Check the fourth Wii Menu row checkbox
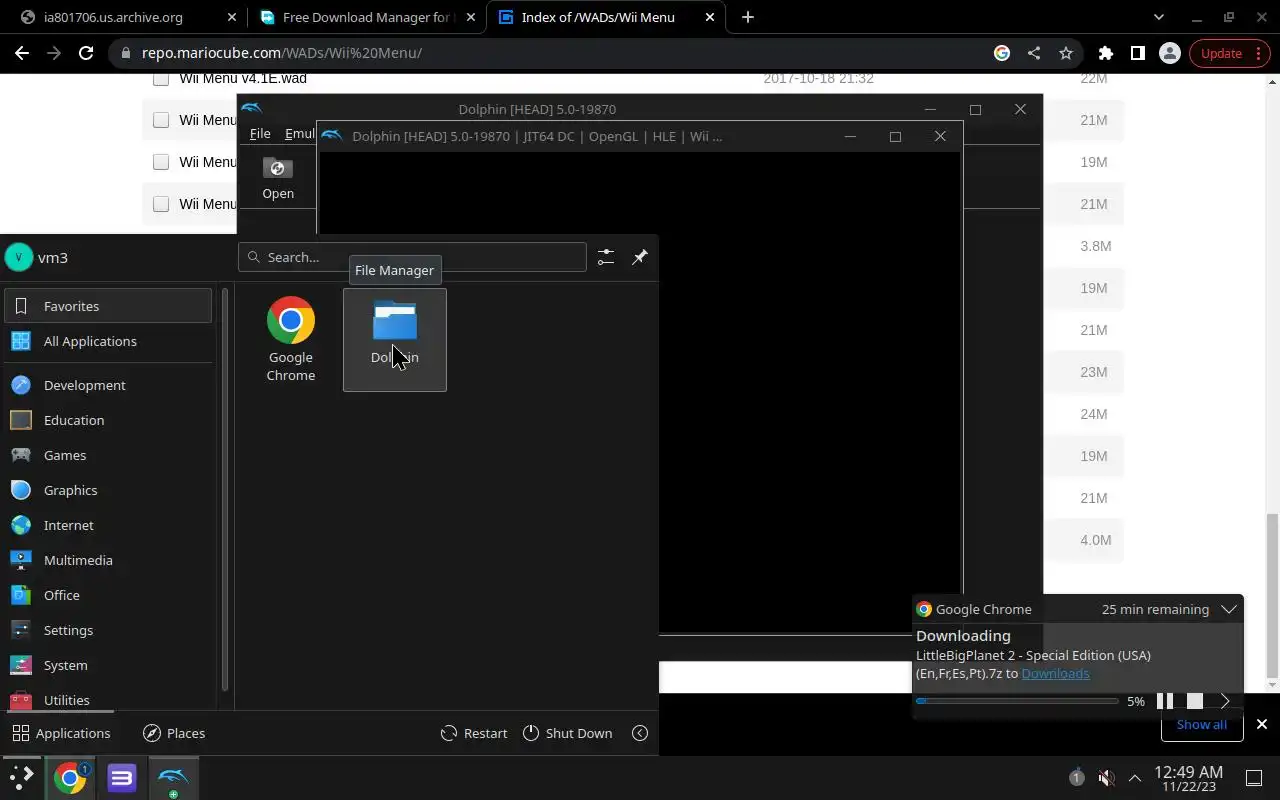The height and width of the screenshot is (800, 1280). [161, 204]
